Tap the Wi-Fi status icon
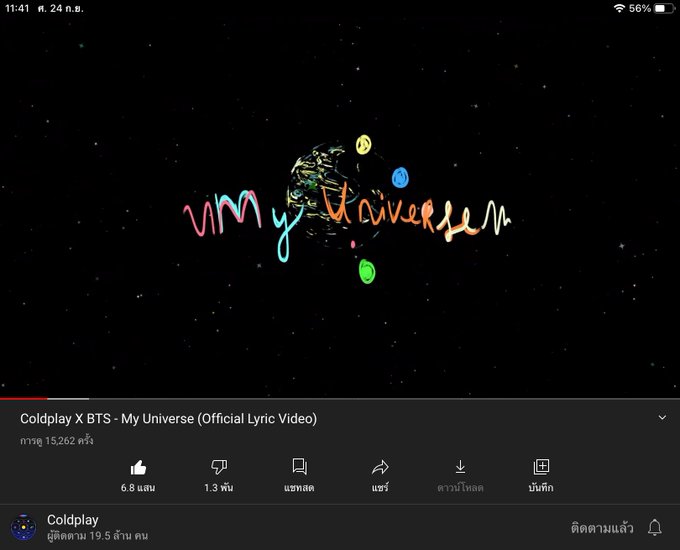 click(619, 8)
